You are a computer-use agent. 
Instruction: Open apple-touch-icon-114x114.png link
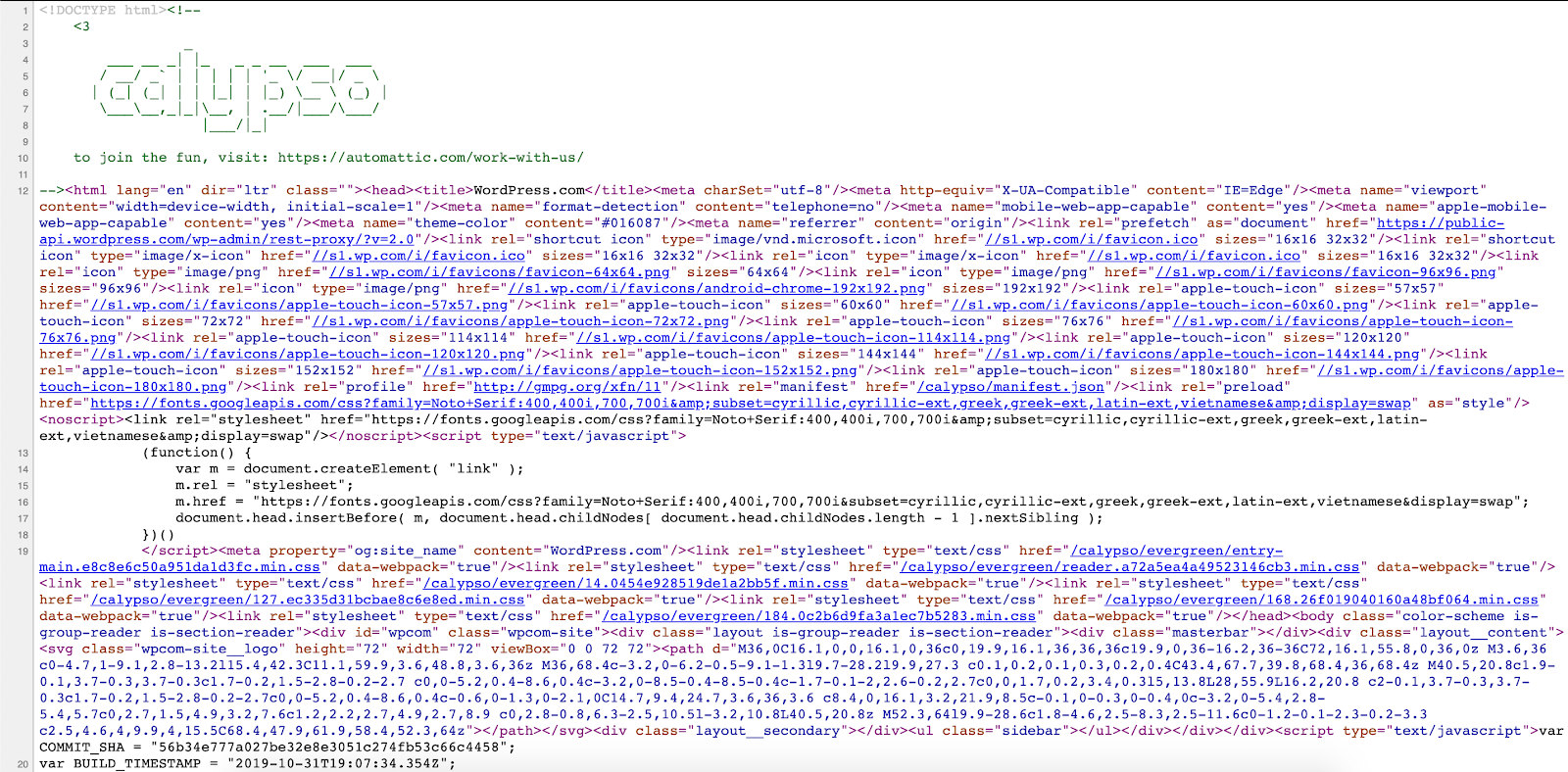[793, 338]
